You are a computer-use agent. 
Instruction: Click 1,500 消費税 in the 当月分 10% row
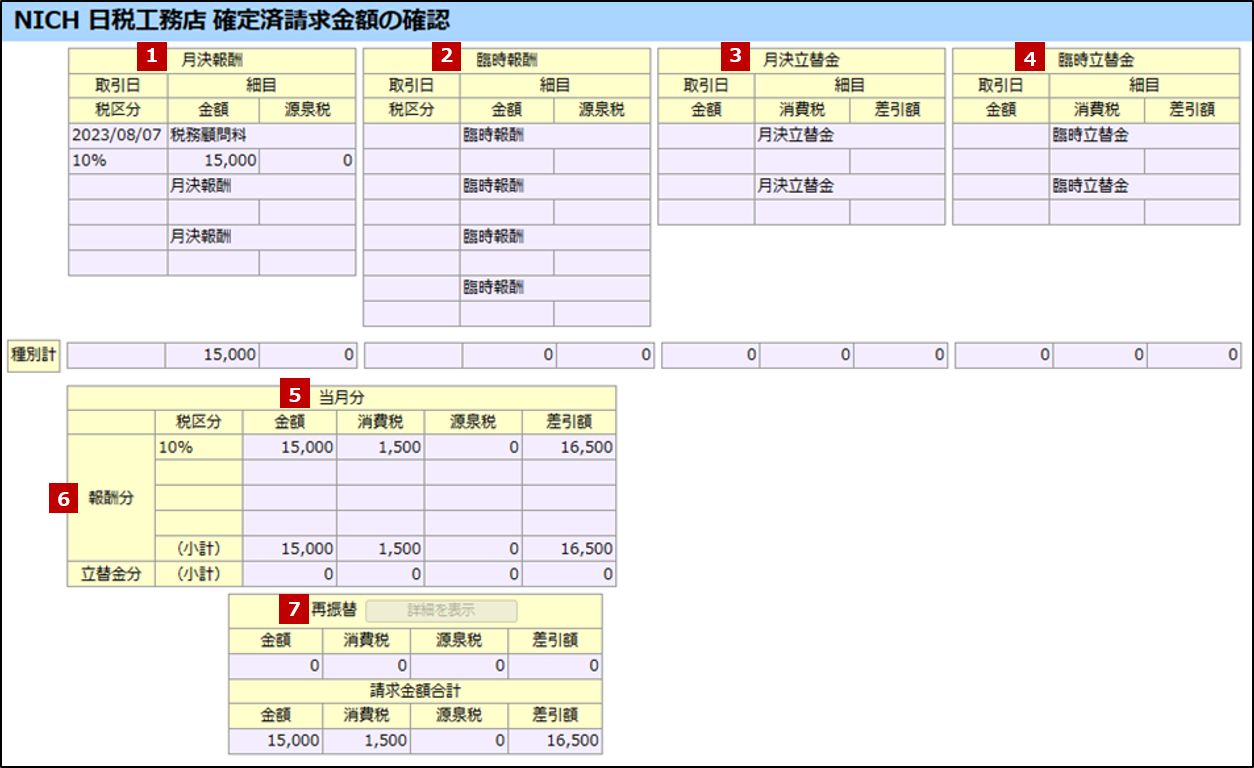click(379, 447)
